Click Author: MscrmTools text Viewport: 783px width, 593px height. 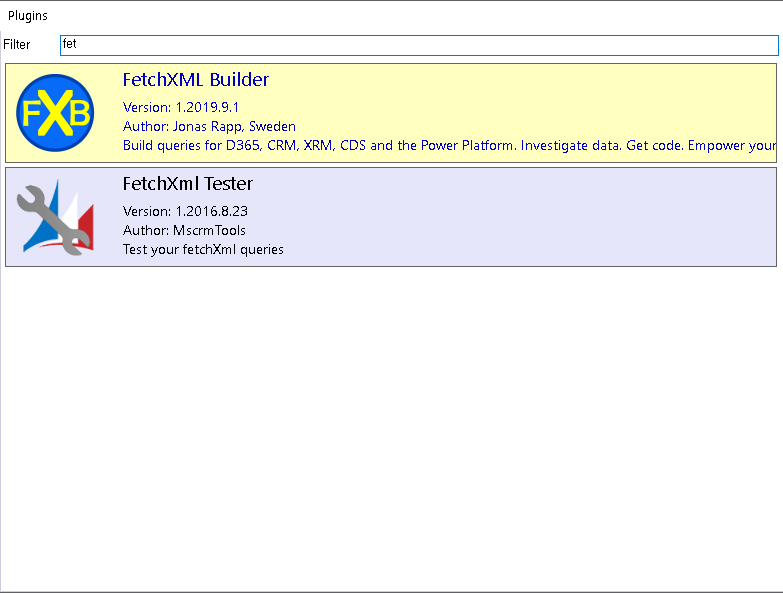click(x=184, y=230)
